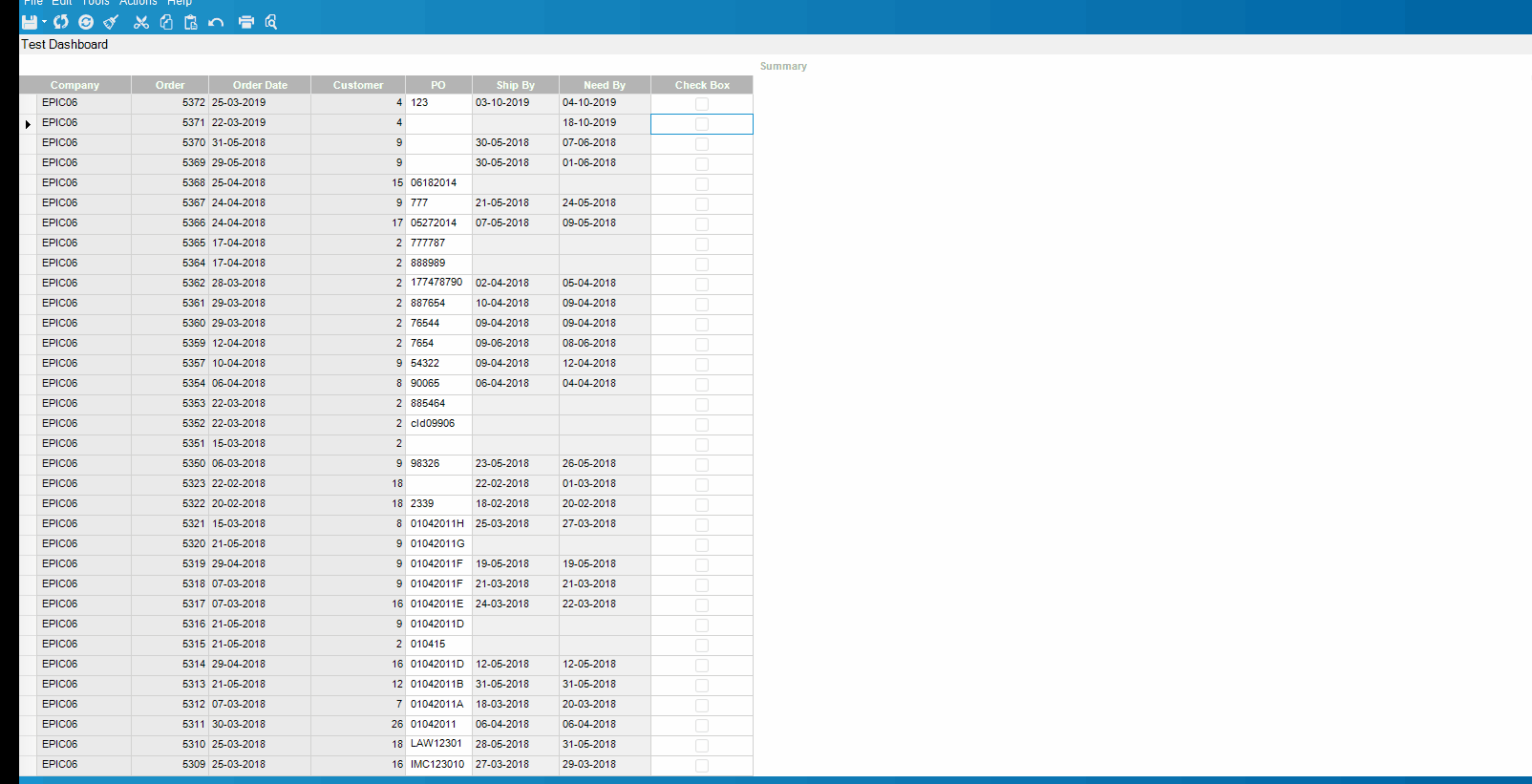Click the Check Box column header
This screenshot has width=1532, height=784.
coord(702,85)
